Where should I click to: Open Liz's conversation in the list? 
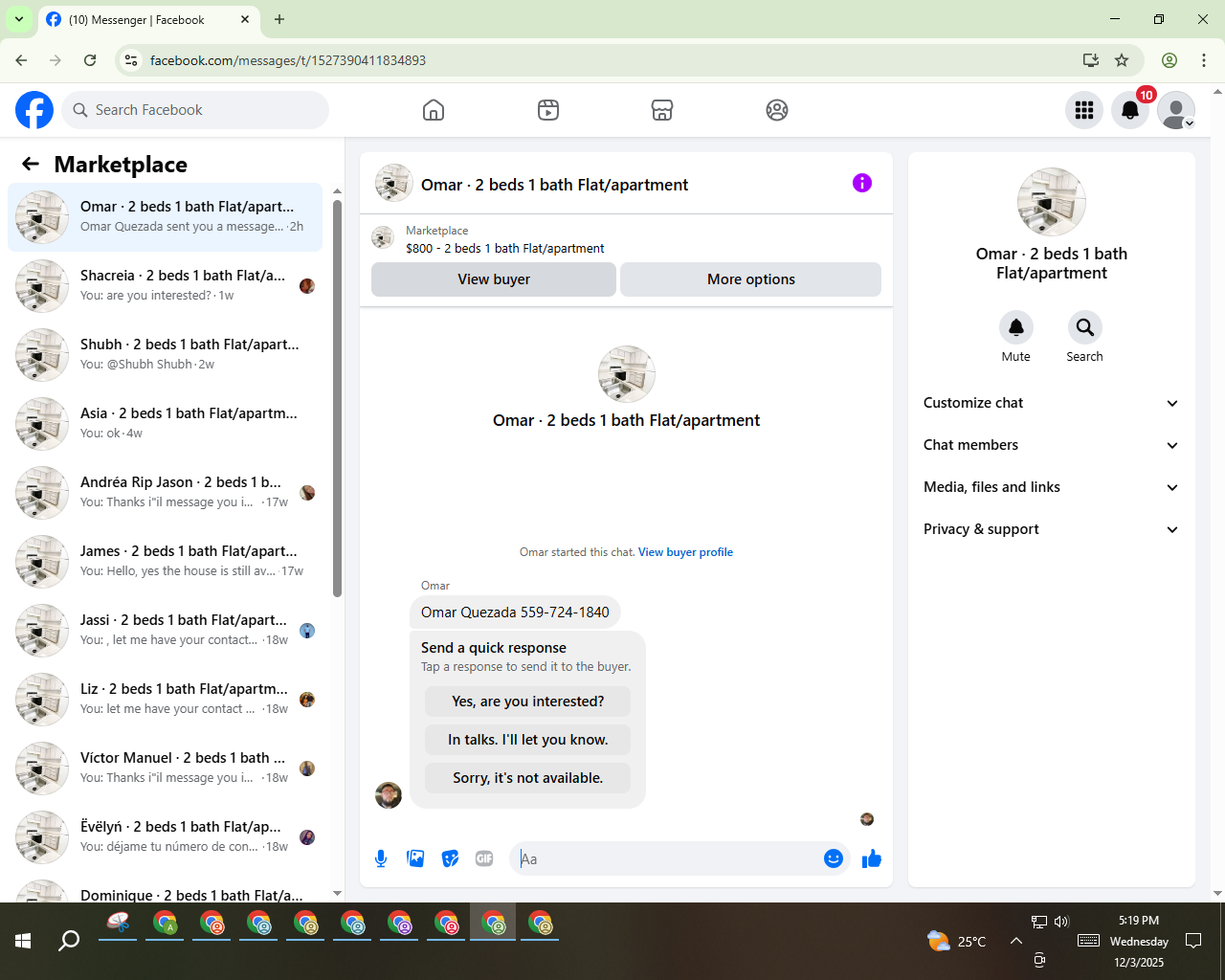pos(166,700)
